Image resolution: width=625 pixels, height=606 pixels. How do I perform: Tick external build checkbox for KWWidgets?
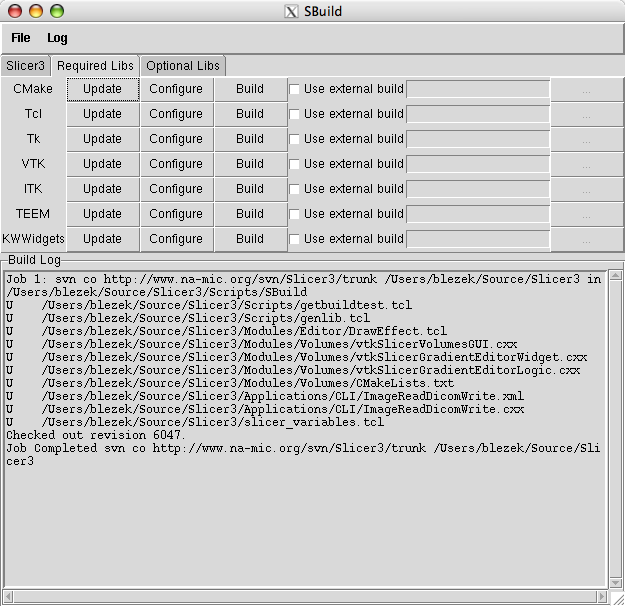tap(295, 239)
